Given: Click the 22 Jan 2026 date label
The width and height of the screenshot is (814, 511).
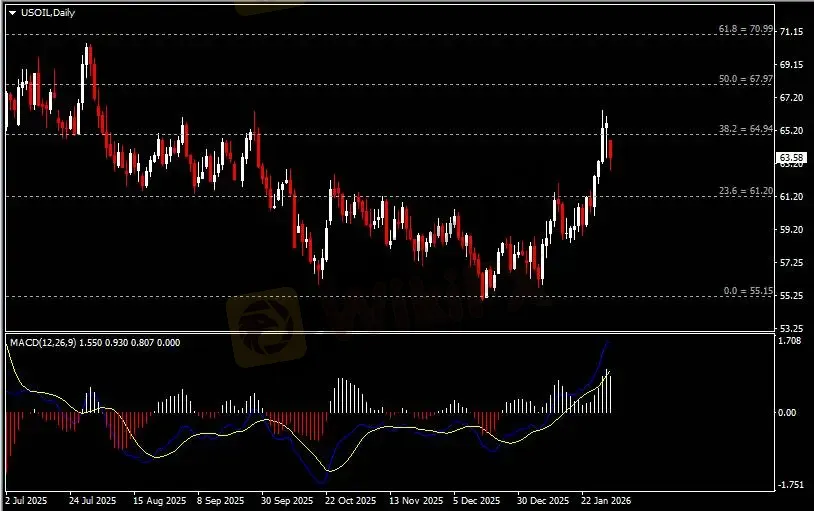Looking at the screenshot, I should click(x=606, y=501).
